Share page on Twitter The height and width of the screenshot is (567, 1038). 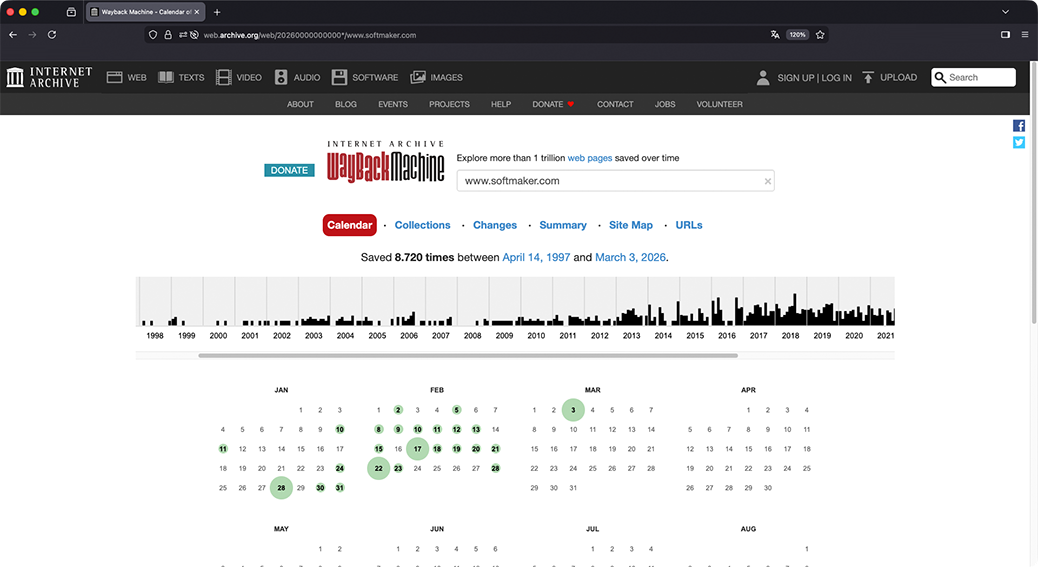coord(1019,142)
